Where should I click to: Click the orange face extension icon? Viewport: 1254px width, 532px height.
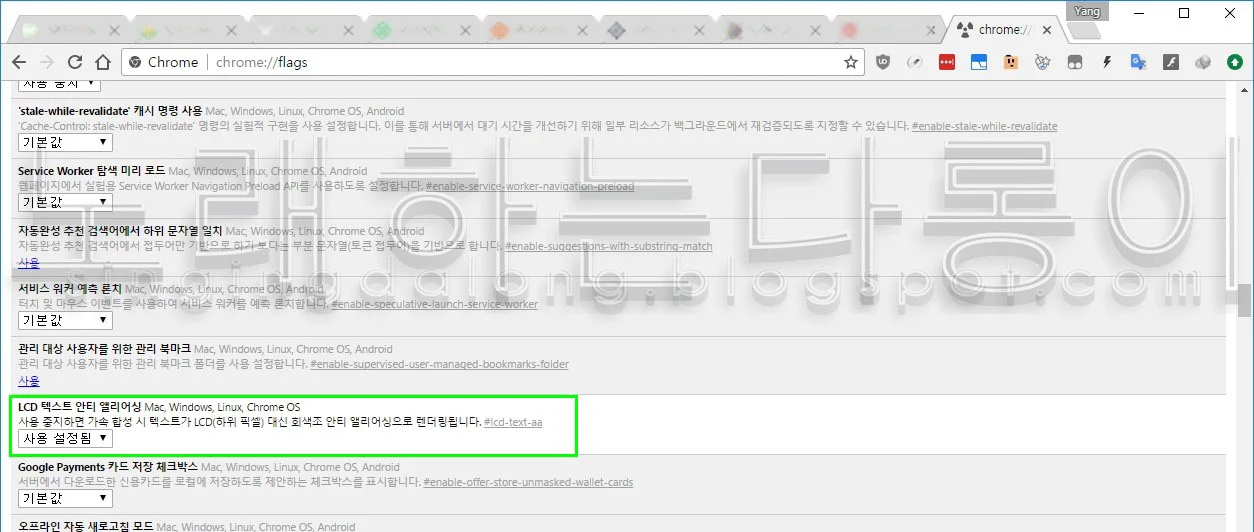[x=1010, y=62]
